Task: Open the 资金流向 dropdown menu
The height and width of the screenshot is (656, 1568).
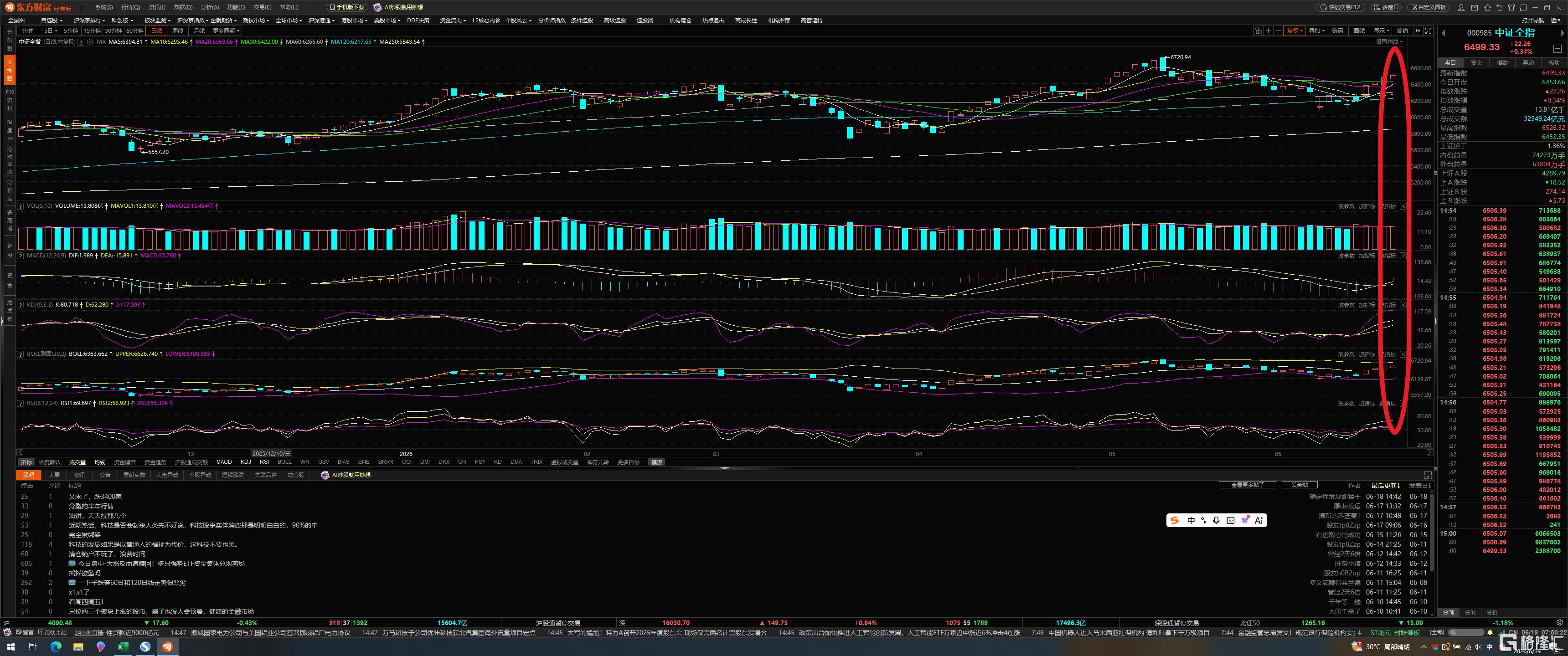Action: 452,20
